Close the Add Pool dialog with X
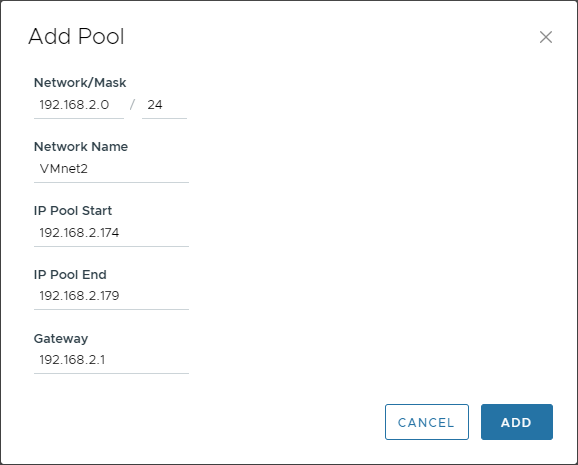The width and height of the screenshot is (578, 465). click(546, 37)
